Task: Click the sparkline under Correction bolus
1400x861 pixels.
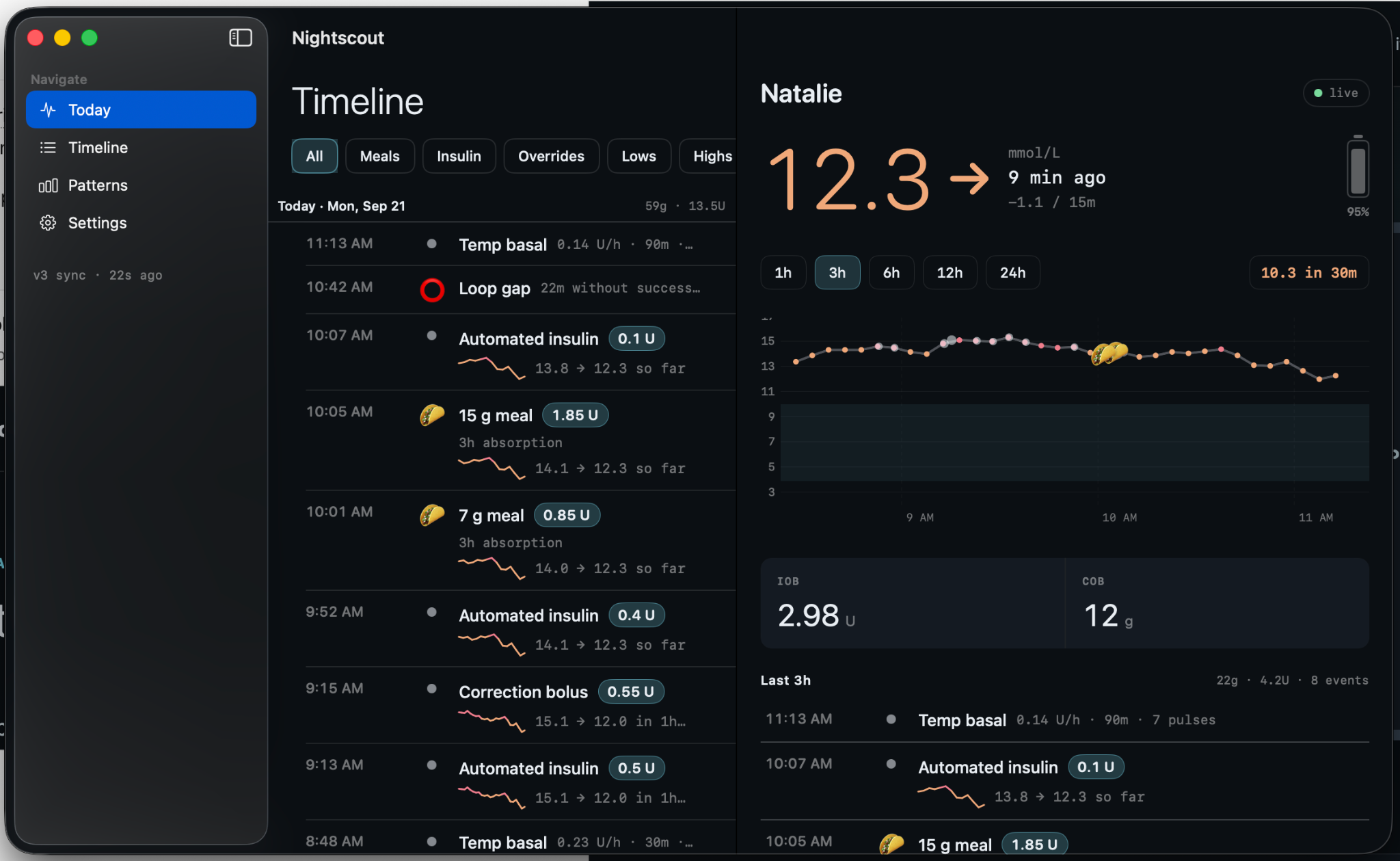Action: pos(492,721)
